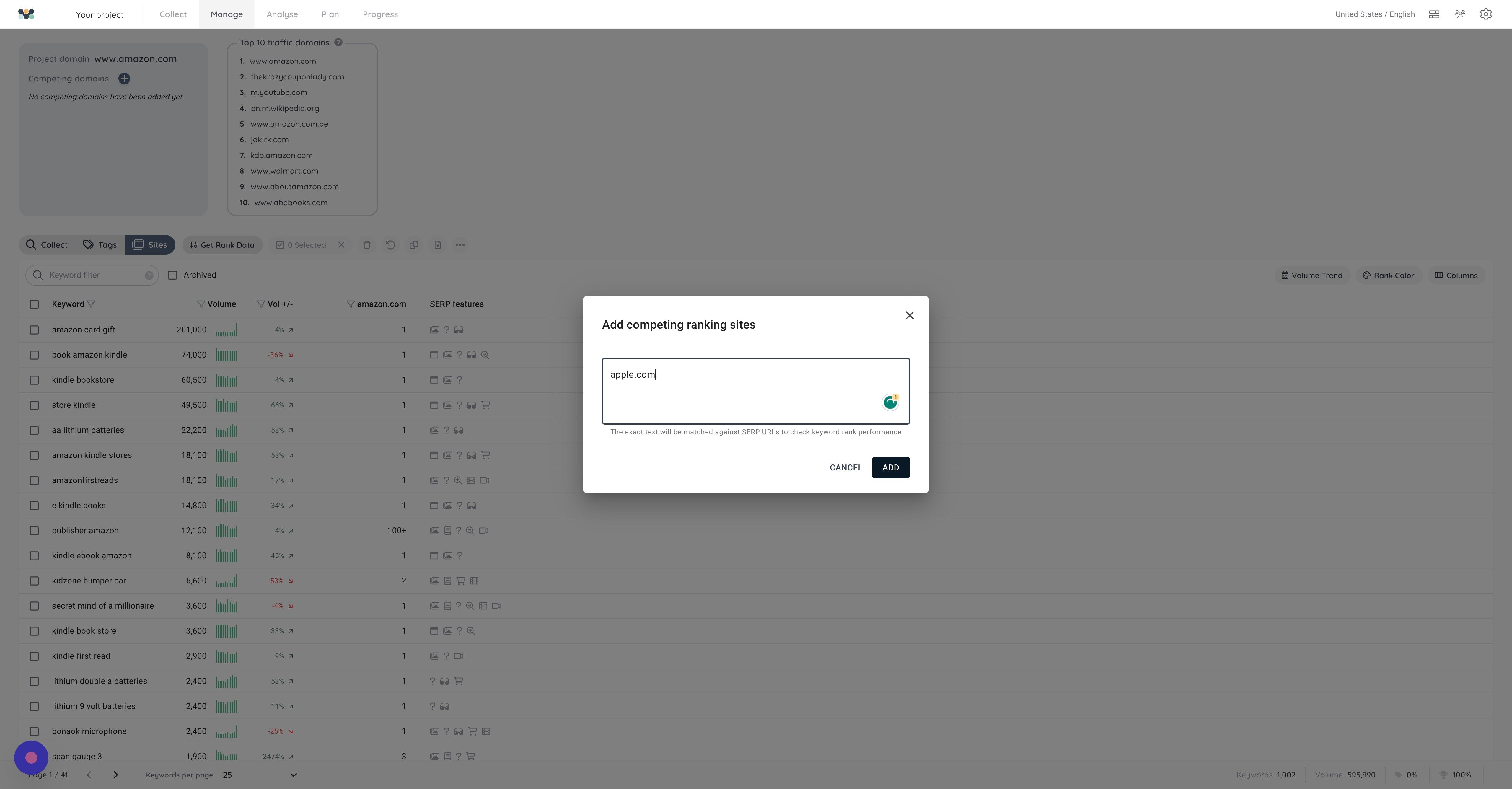Viewport: 1512px width, 789px height.
Task: Open Volume Trend options
Action: 1311,275
